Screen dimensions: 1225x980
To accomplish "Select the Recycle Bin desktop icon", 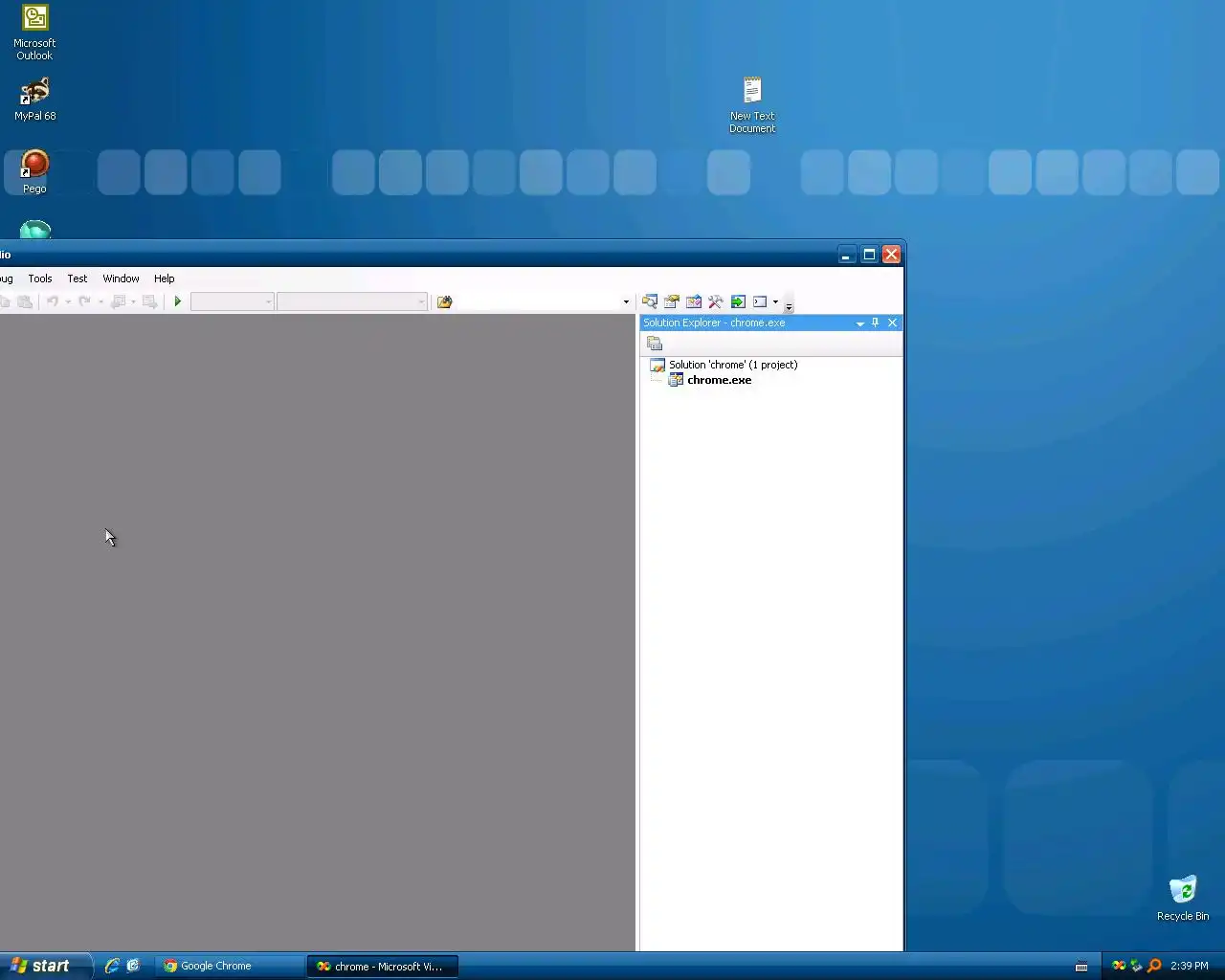I will (x=1183, y=899).
